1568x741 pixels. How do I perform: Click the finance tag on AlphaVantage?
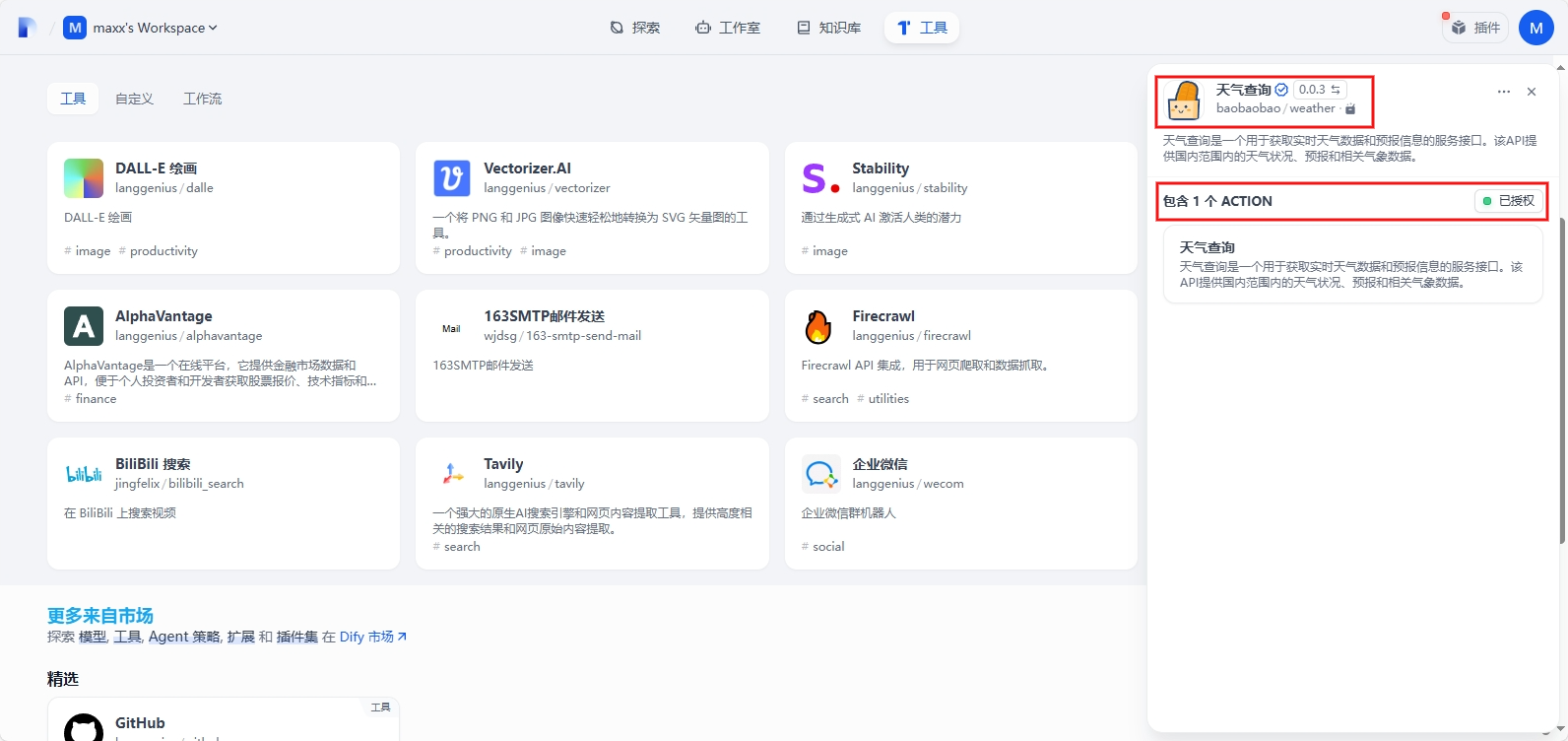pos(90,399)
